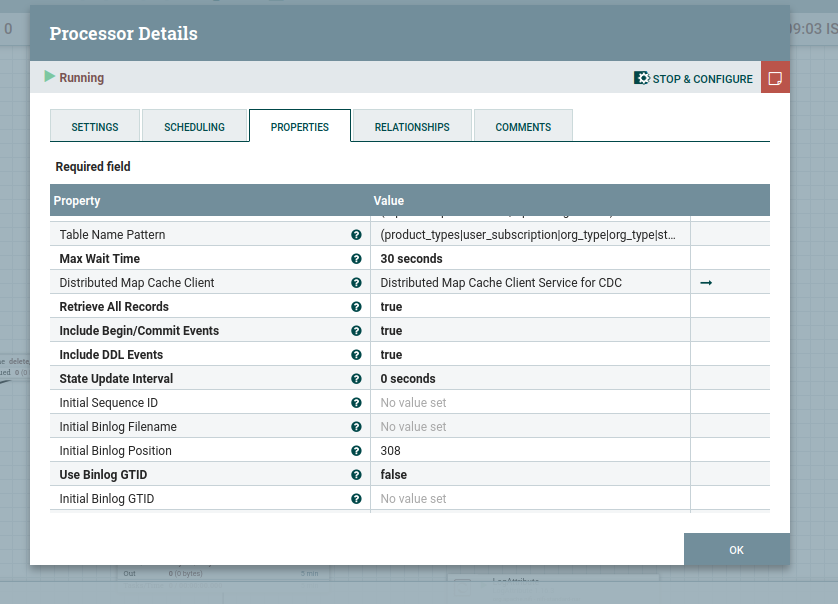Click the 'Use Binlog GTID' property name
This screenshot has height=604, width=838.
click(103, 475)
